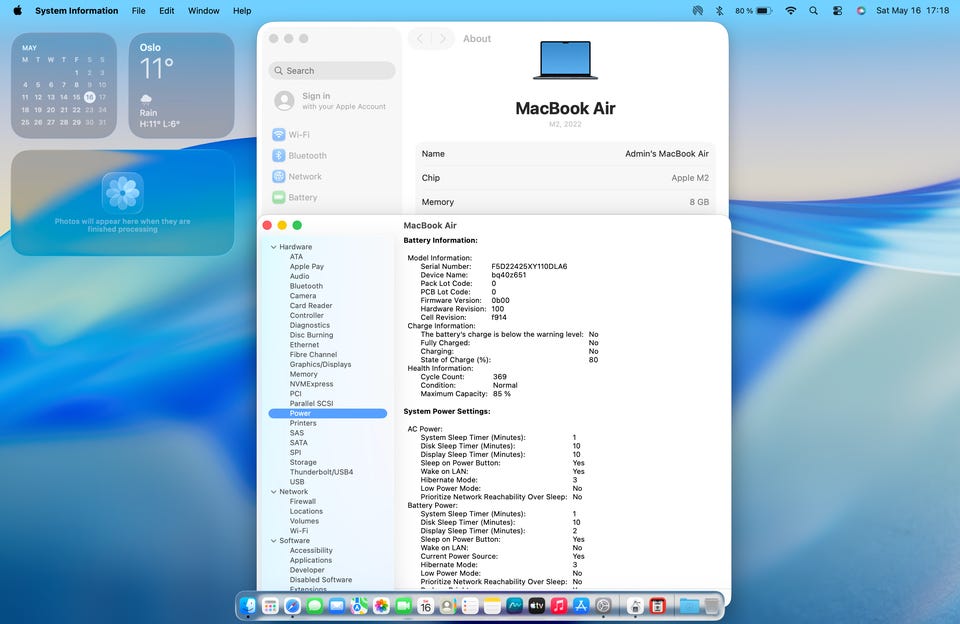Select Power in Hardware list

[328, 413]
